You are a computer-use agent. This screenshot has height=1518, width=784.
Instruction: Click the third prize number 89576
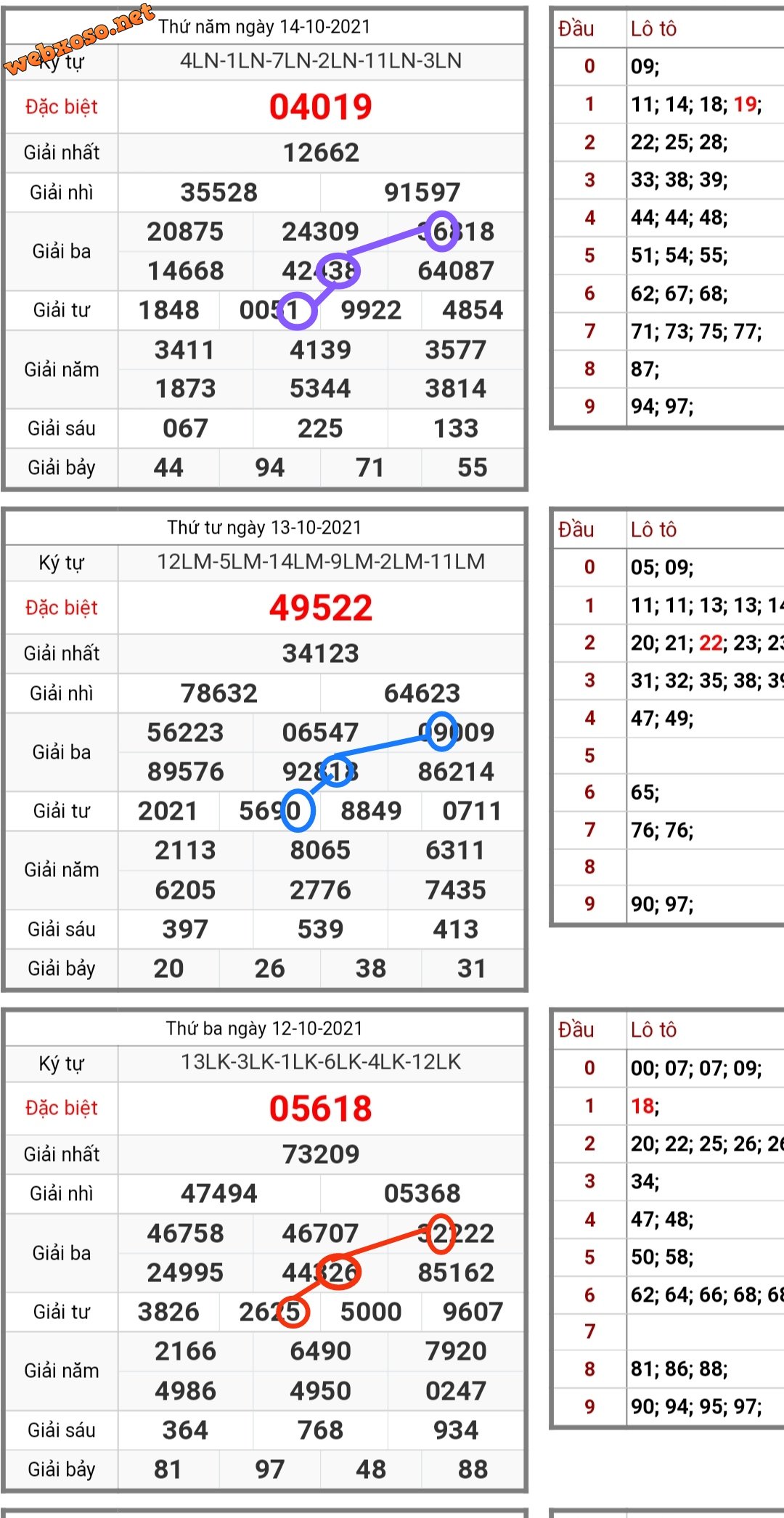[x=186, y=772]
